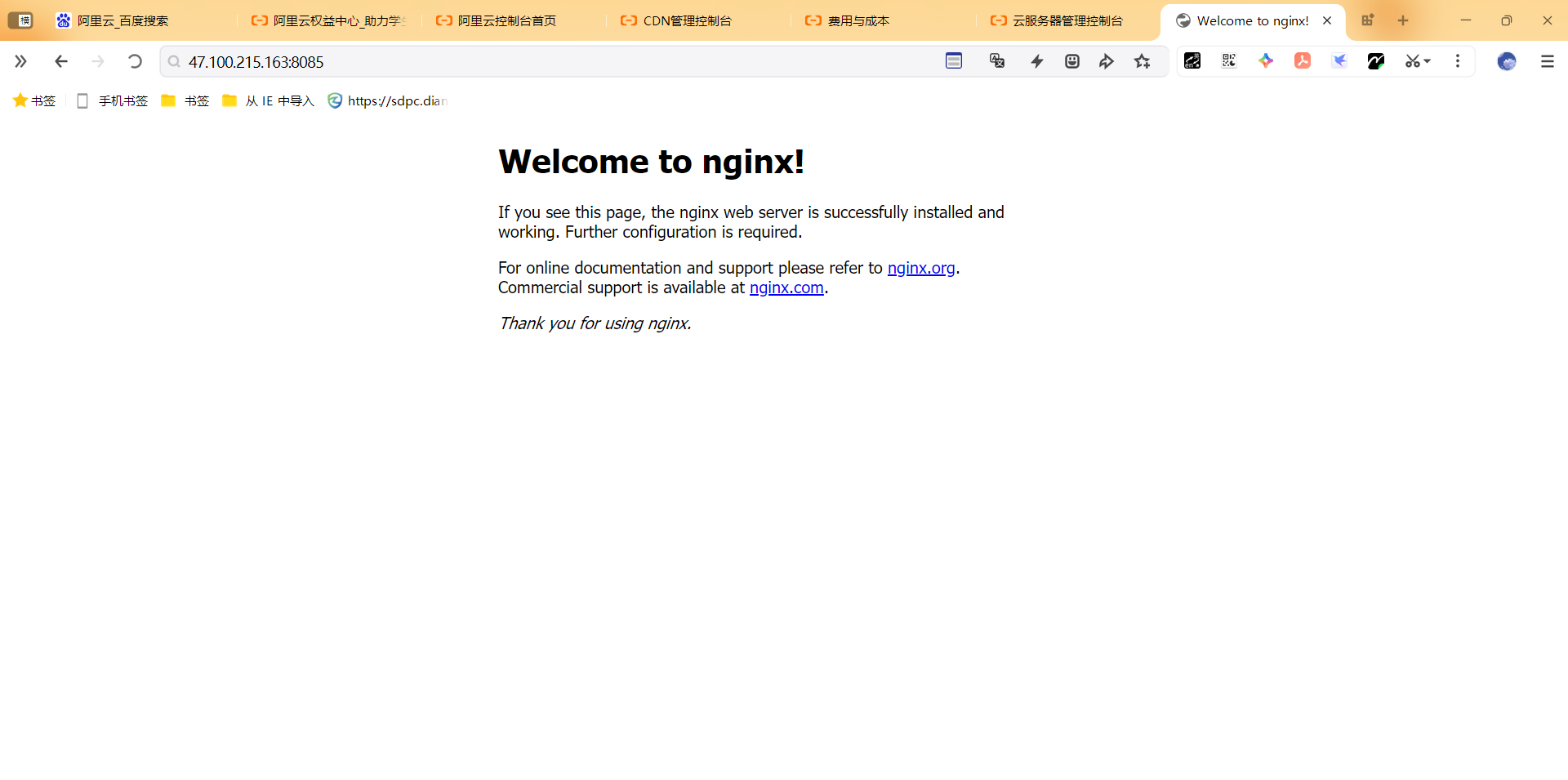The width and height of the screenshot is (1568, 780).
Task: Go forward with the forward arrow
Action: [x=98, y=61]
